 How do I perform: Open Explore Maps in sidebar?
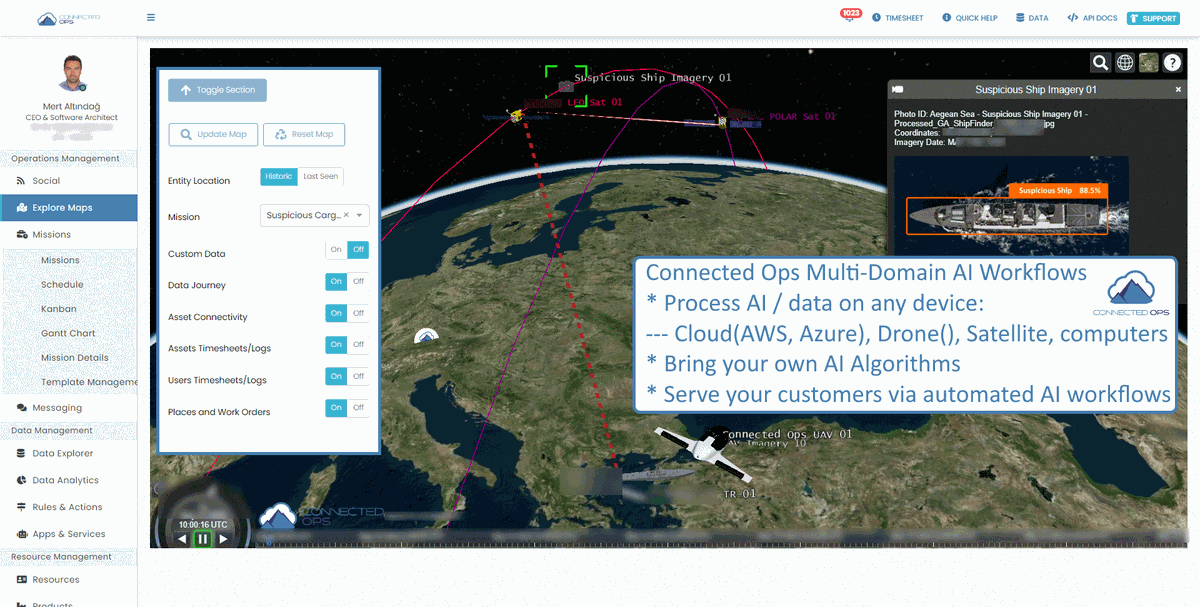coord(68,208)
